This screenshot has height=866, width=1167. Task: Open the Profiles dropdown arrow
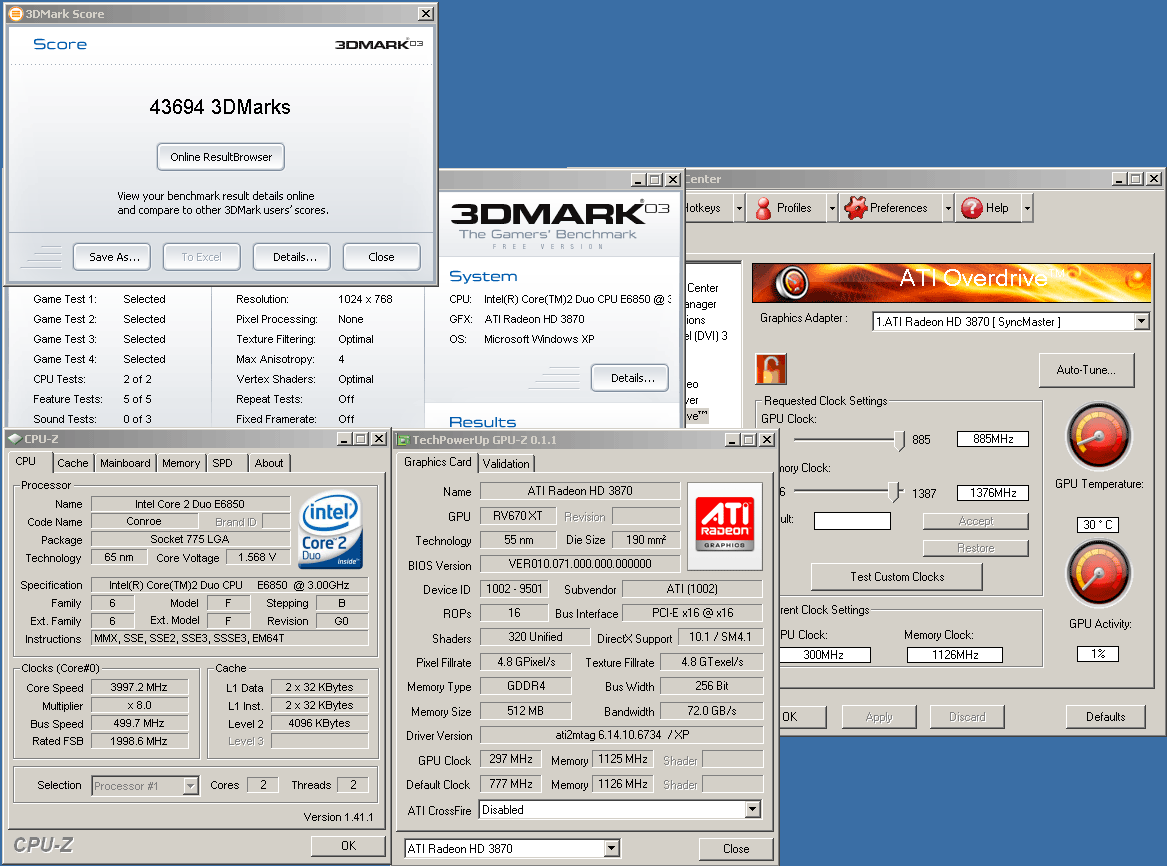[831, 208]
